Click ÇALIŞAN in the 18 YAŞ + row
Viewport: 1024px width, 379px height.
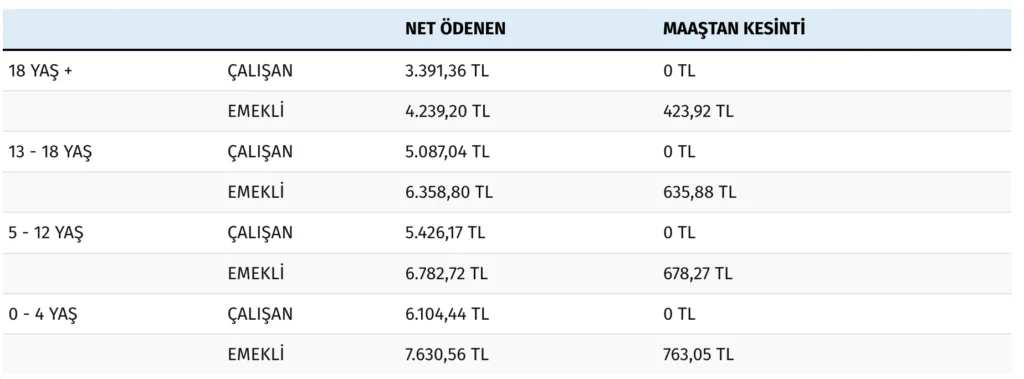[x=260, y=71]
